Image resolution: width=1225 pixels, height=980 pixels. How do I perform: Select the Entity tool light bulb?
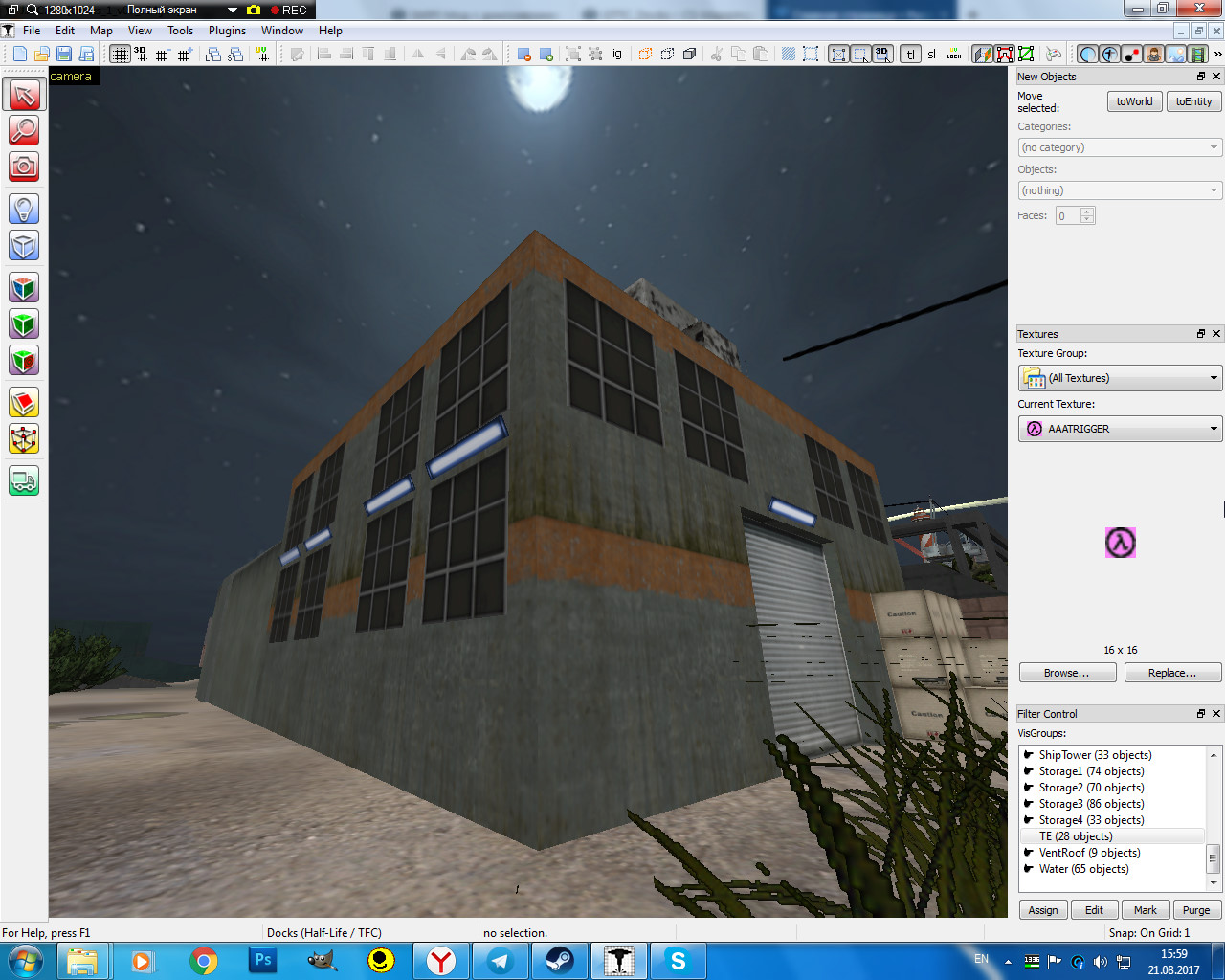(x=24, y=208)
